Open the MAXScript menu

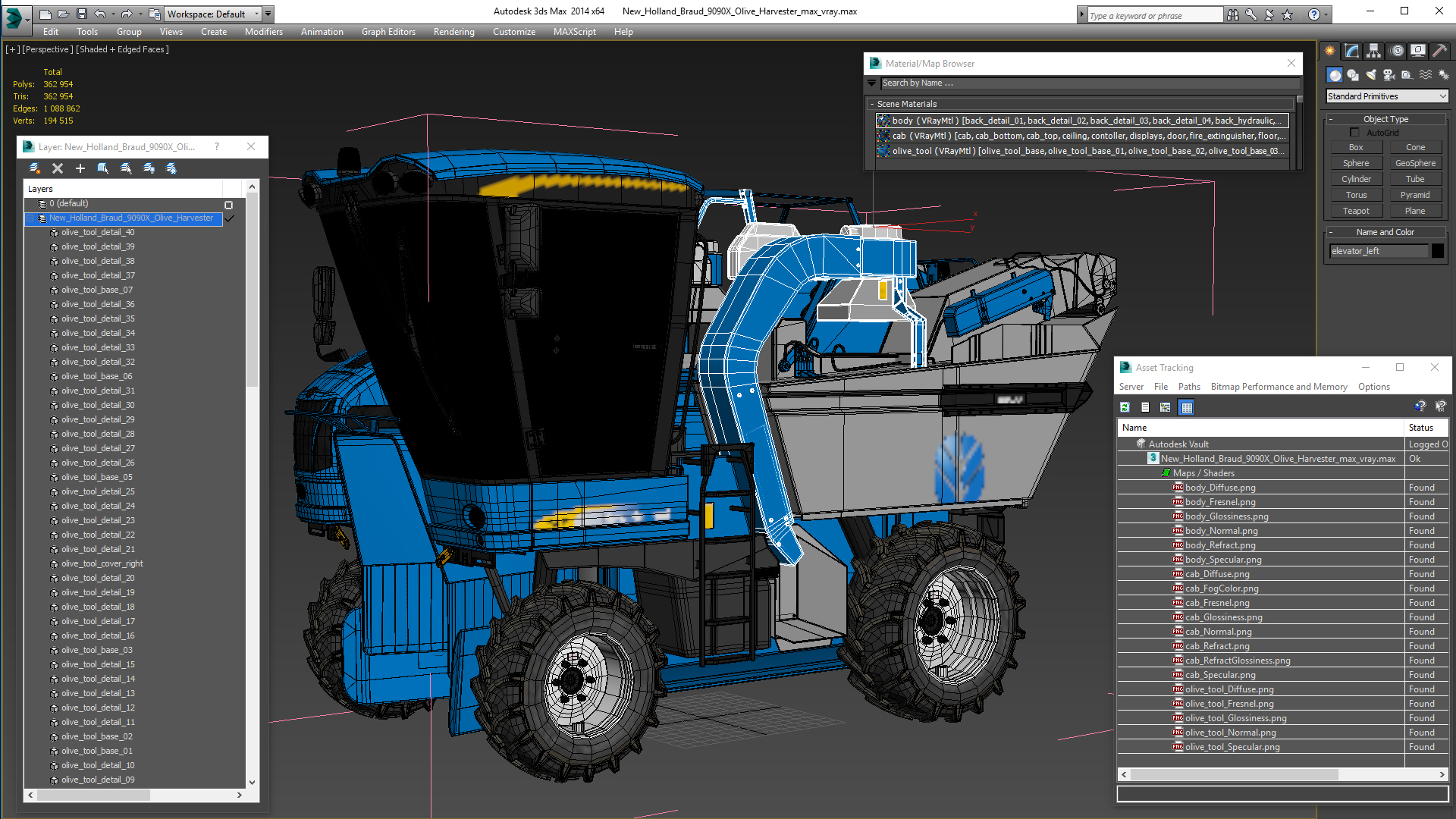[x=574, y=32]
